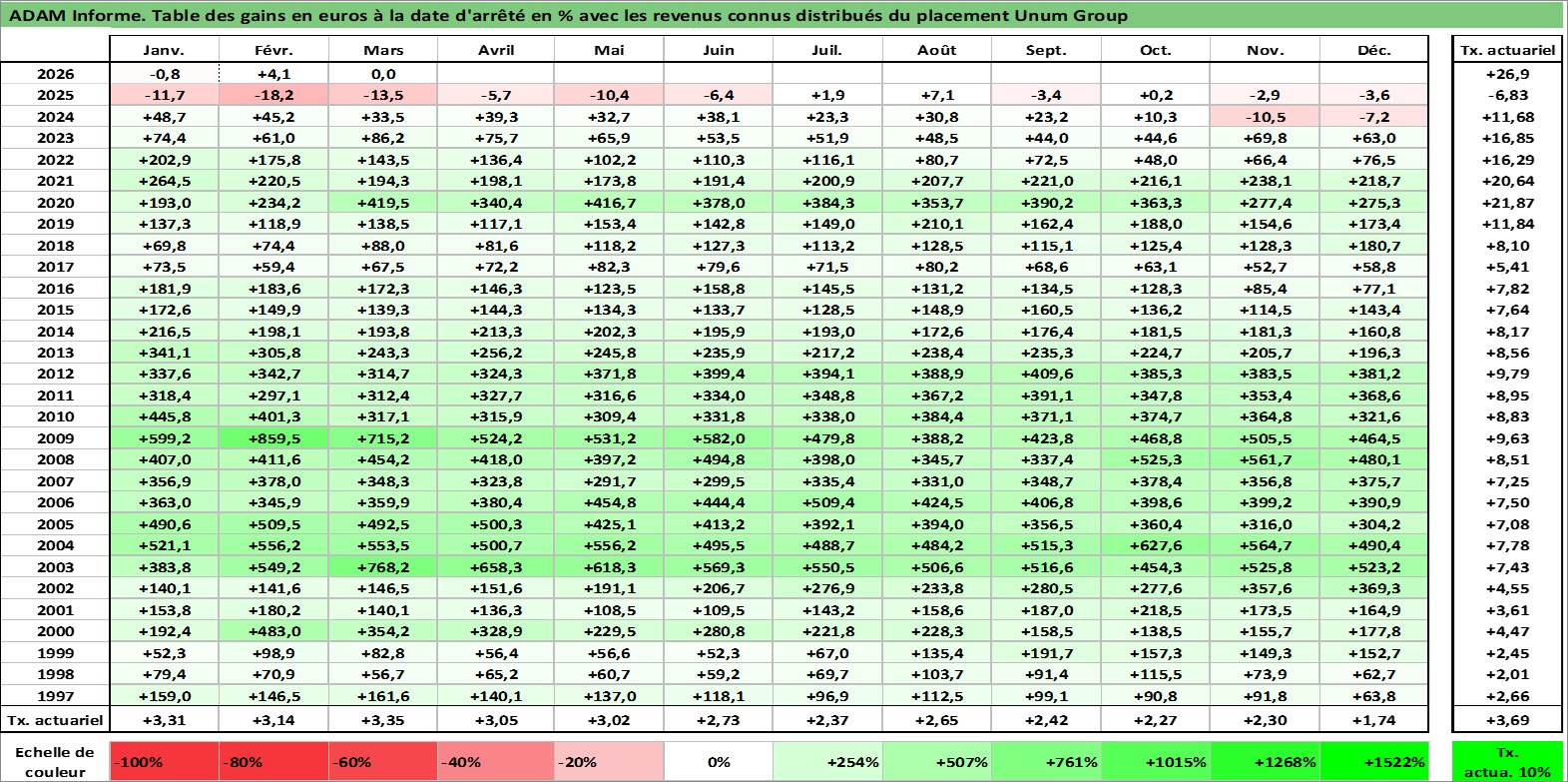Click cell '+63,8' for Déc. 1997
1568x782 pixels.
(x=1374, y=696)
